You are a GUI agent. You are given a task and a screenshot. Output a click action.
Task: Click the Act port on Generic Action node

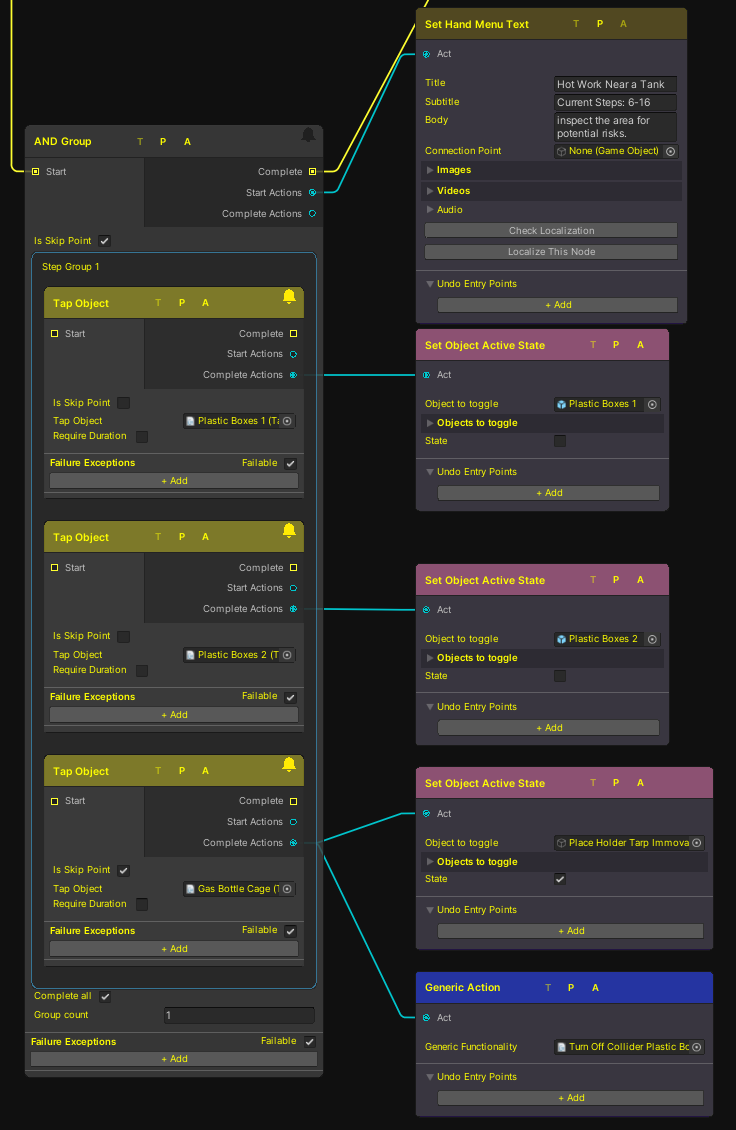pyautogui.click(x=427, y=1018)
